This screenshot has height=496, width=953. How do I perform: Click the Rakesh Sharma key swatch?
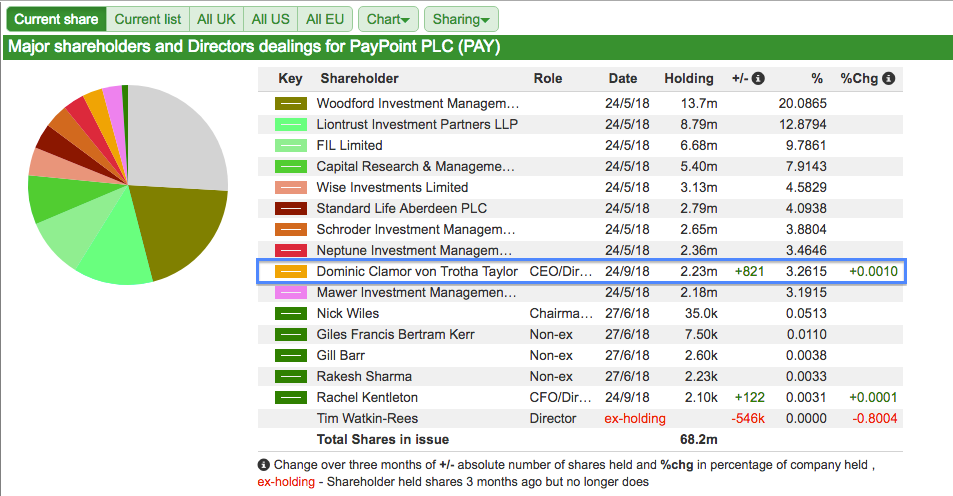point(291,377)
